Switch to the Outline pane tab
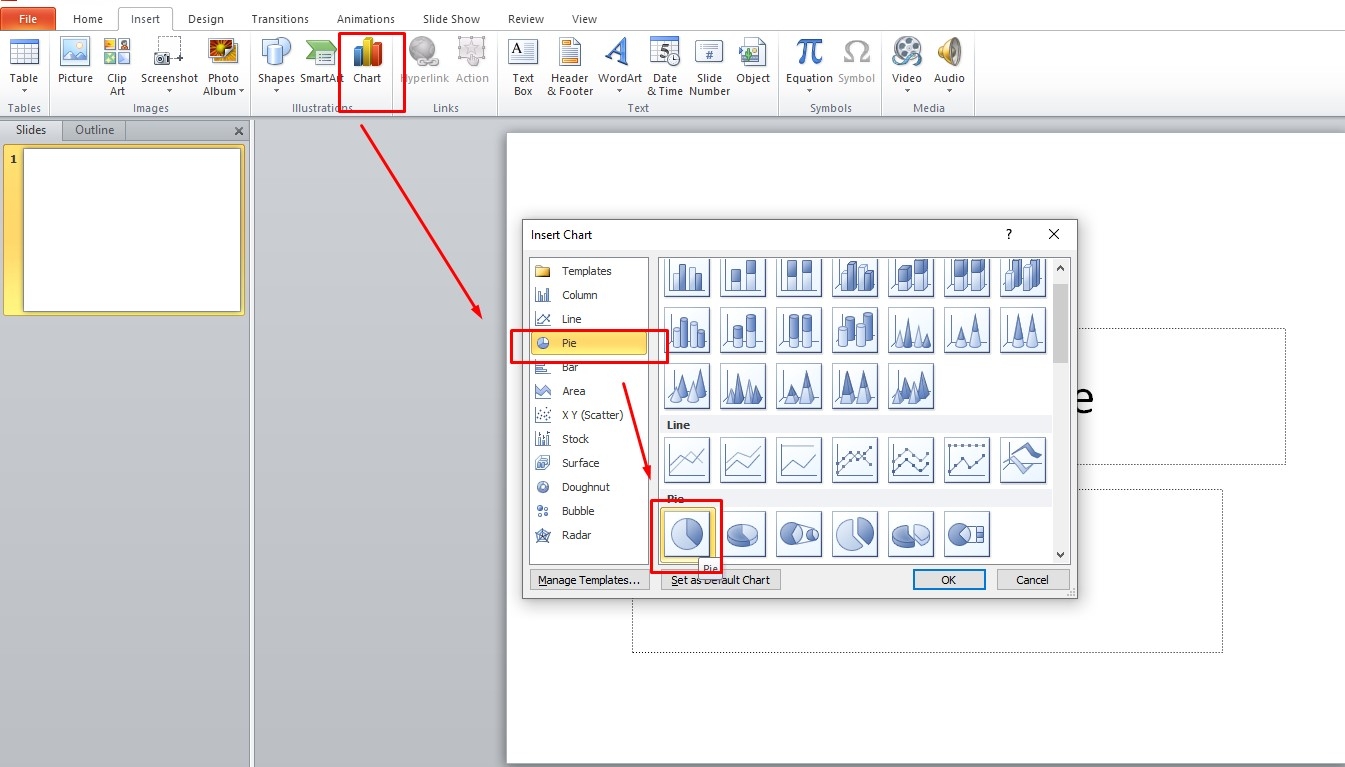The height and width of the screenshot is (767, 1345). [94, 130]
